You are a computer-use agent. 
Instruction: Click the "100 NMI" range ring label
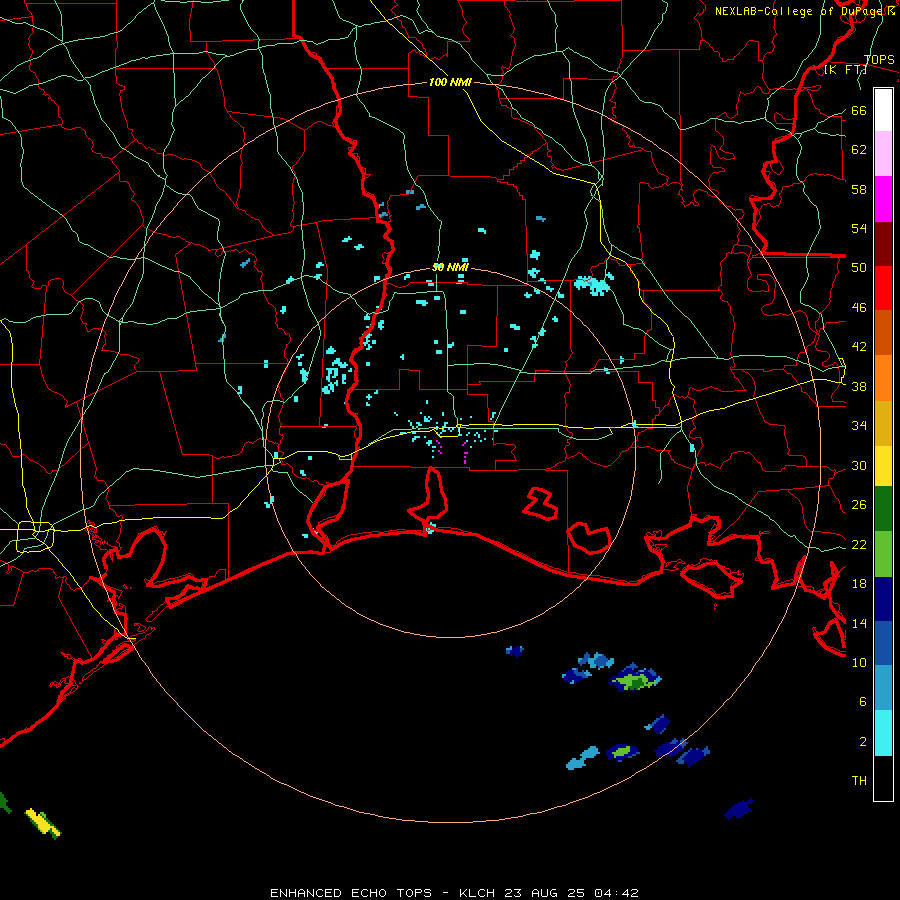click(x=450, y=82)
